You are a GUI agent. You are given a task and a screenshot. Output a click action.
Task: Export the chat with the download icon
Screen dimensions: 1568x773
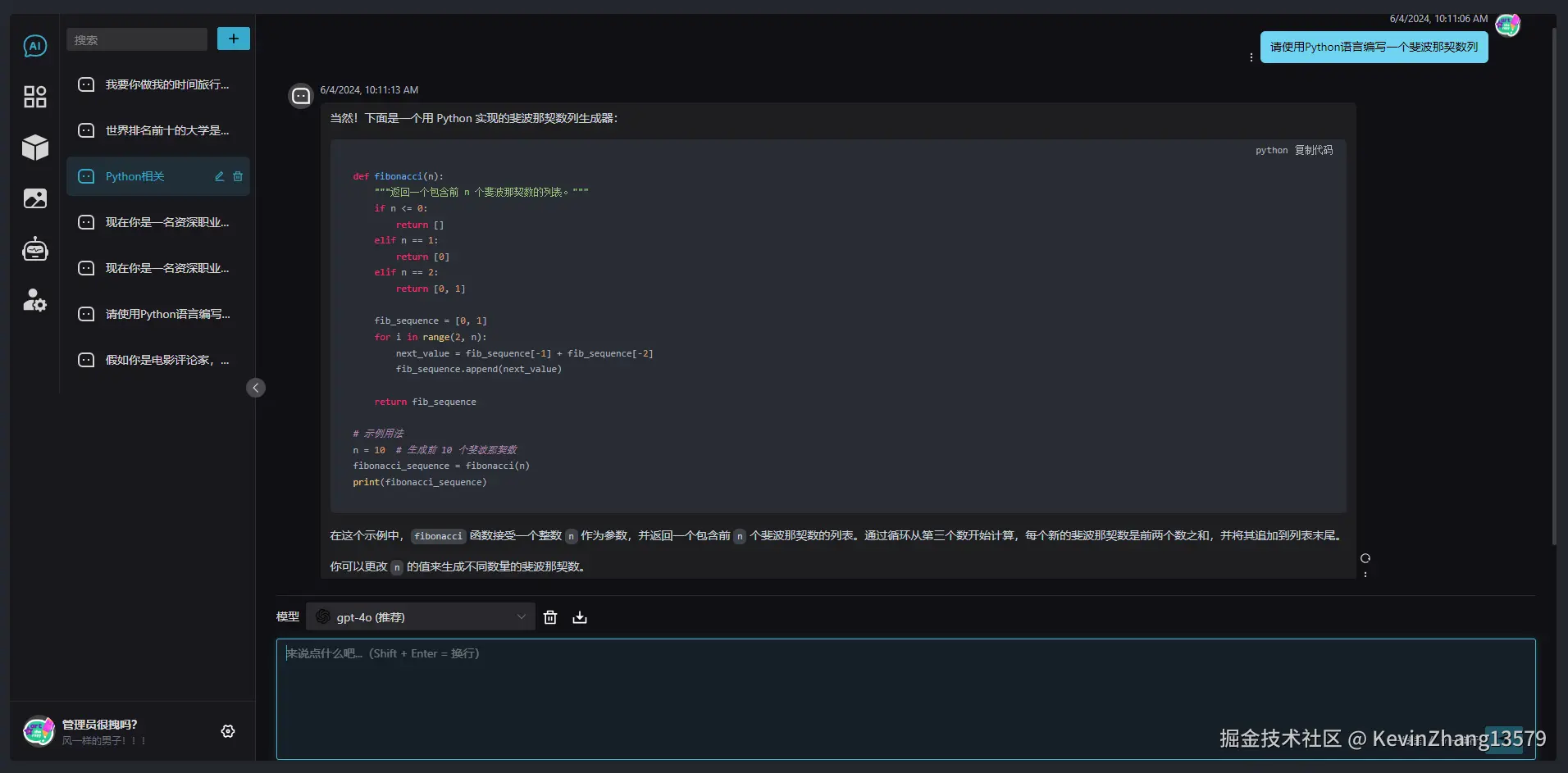580,617
